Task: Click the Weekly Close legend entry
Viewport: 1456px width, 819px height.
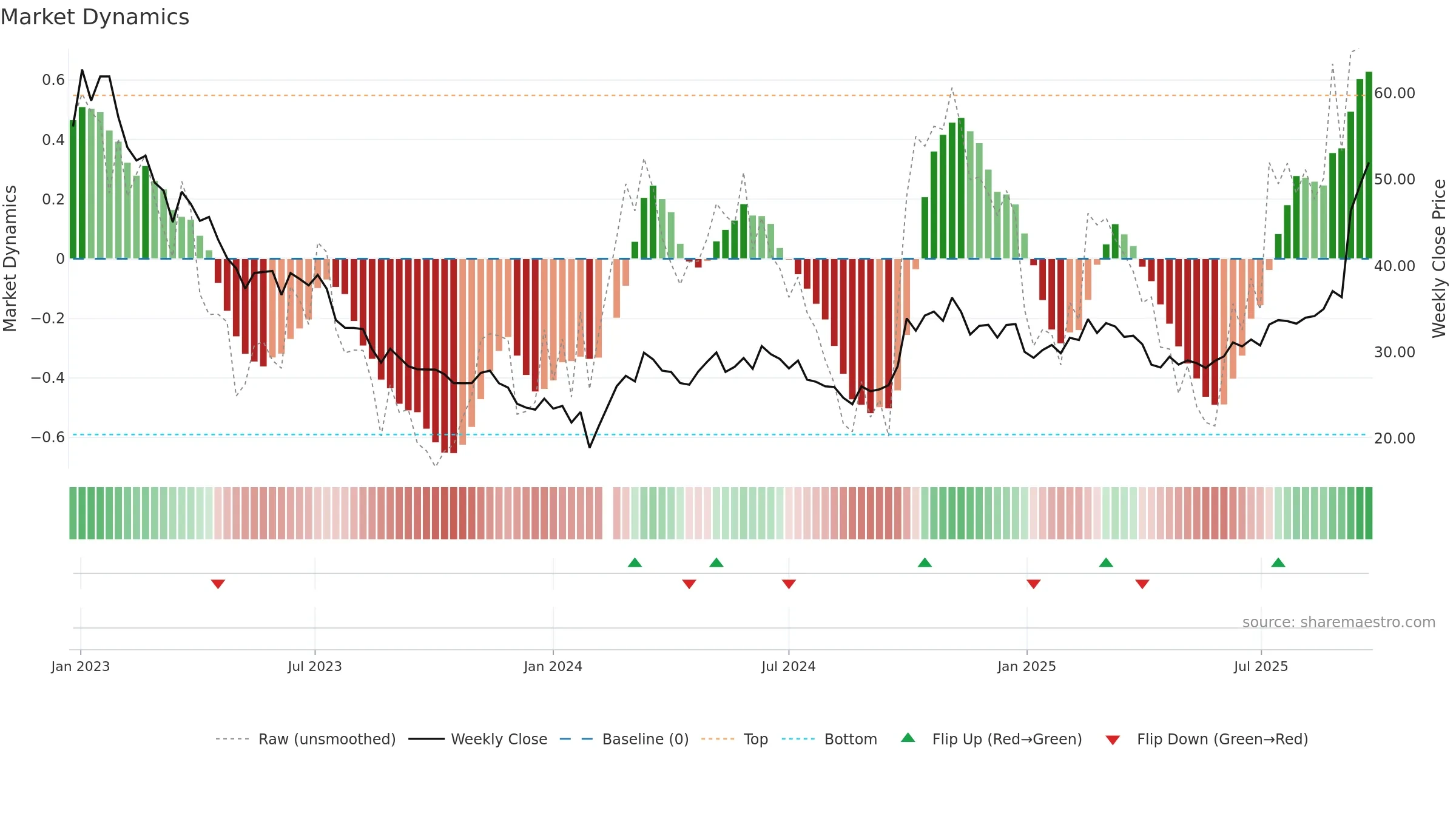Action: (477, 739)
